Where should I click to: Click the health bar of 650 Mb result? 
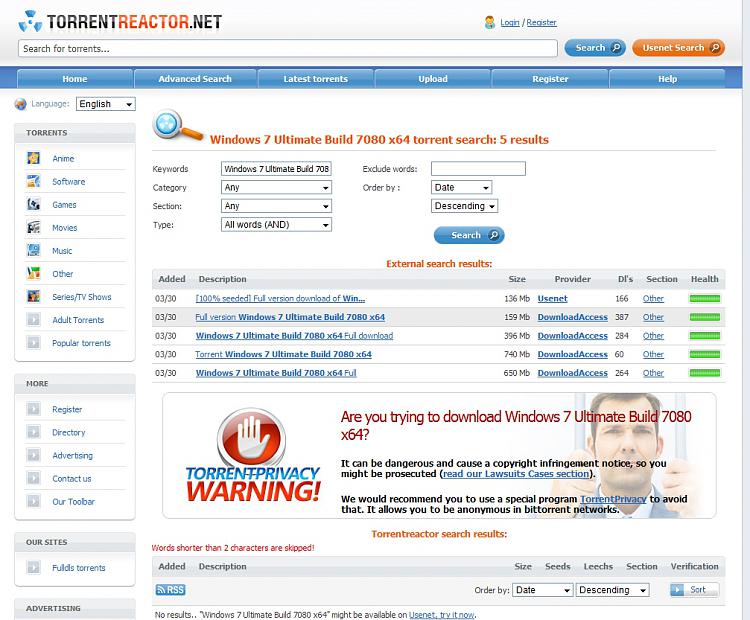click(705, 373)
